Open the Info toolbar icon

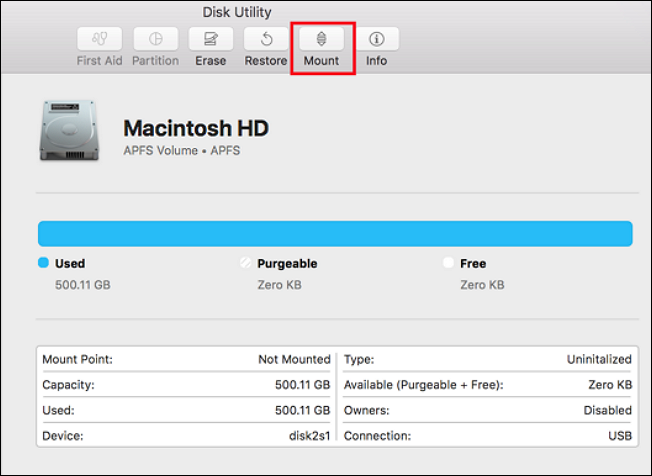point(377,39)
